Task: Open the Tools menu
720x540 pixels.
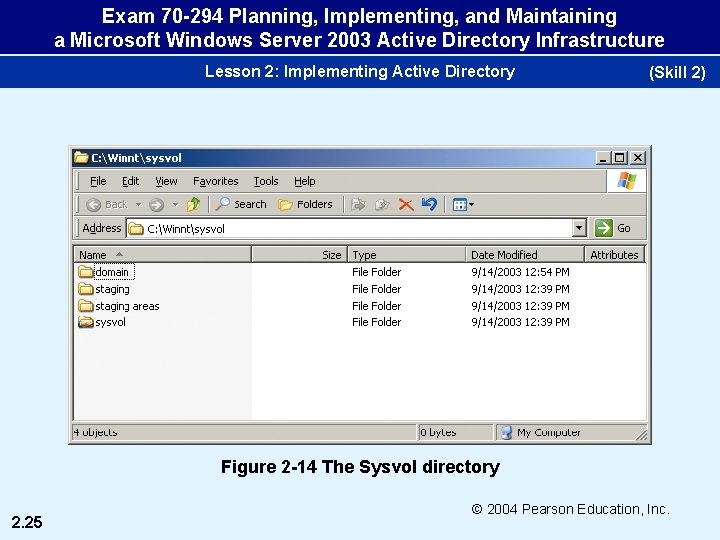Action: [266, 181]
